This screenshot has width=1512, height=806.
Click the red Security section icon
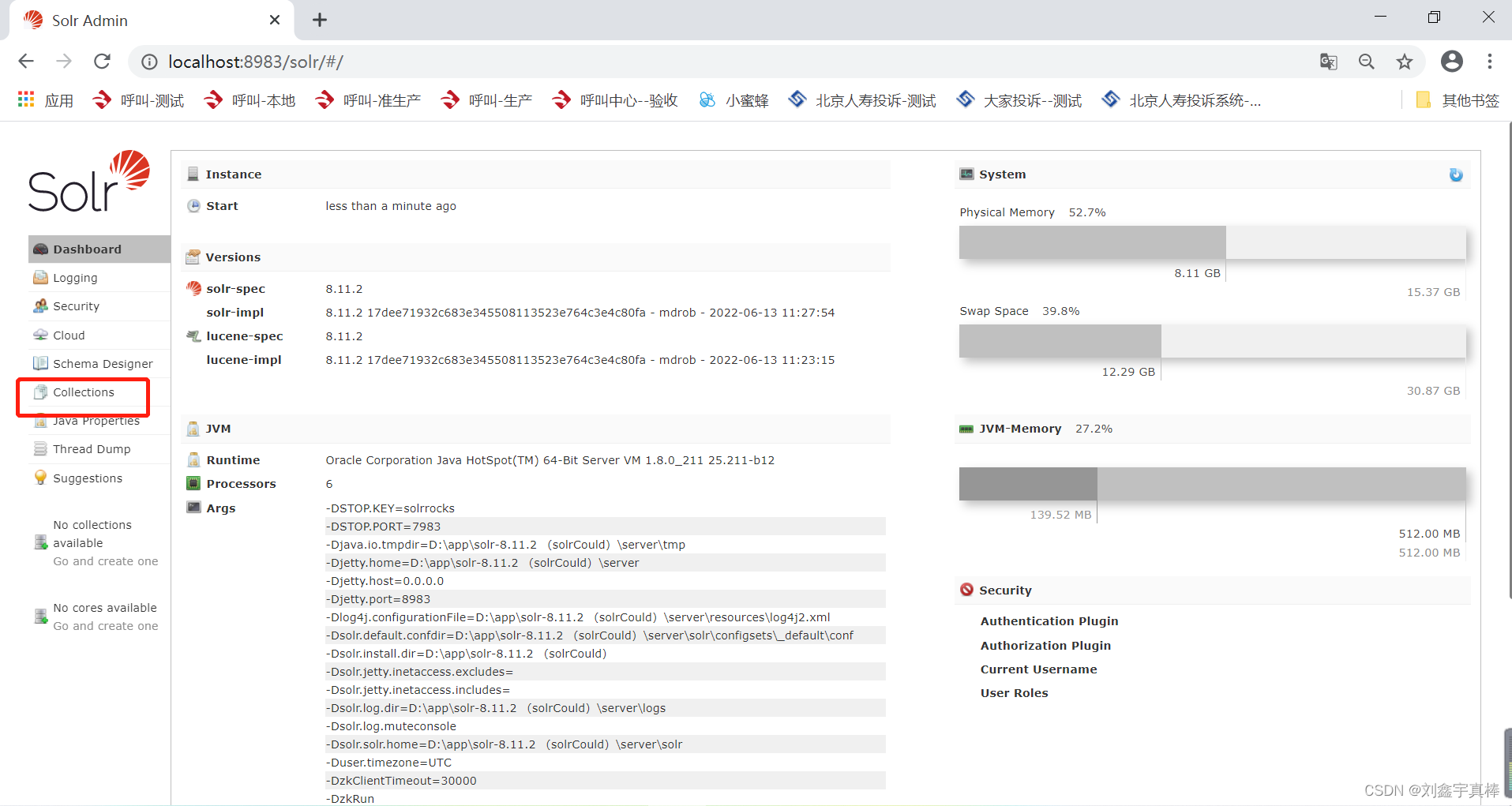click(966, 590)
